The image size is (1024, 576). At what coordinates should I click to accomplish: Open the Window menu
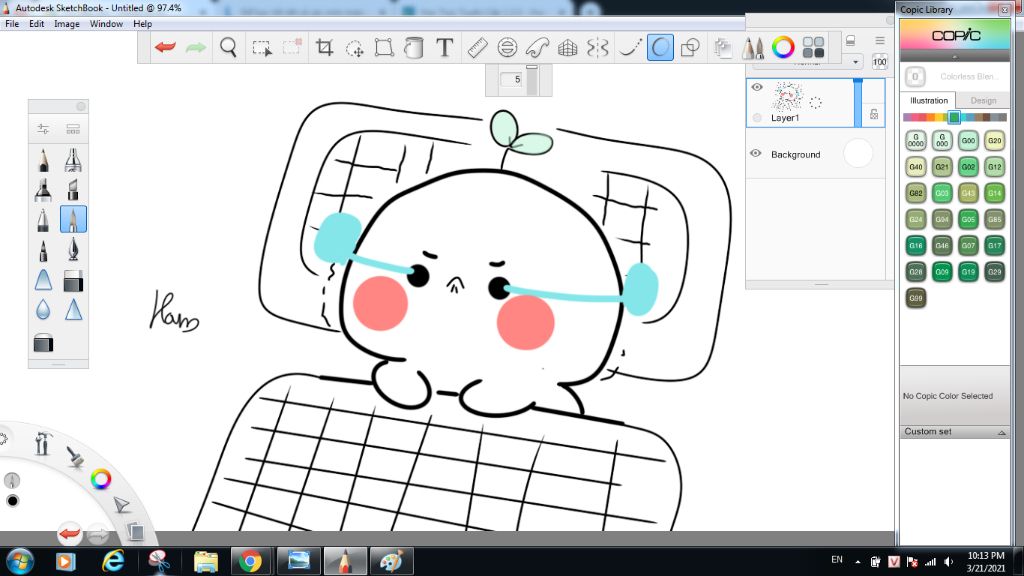pos(106,24)
